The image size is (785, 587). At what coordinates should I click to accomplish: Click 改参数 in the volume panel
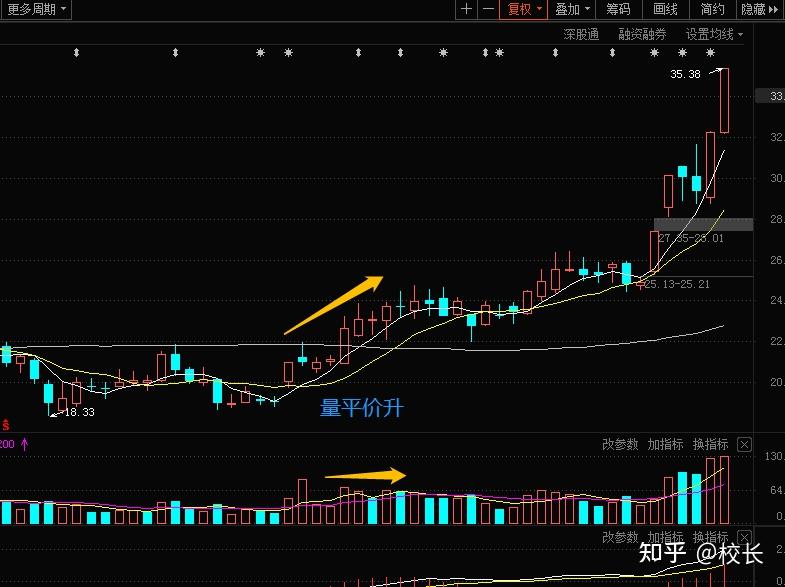pos(620,444)
